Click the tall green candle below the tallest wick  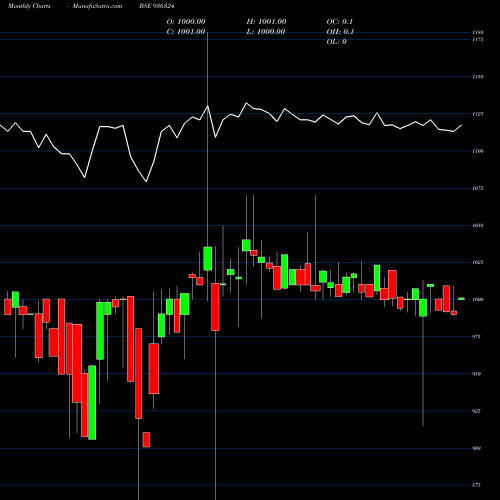pyautogui.click(x=208, y=259)
